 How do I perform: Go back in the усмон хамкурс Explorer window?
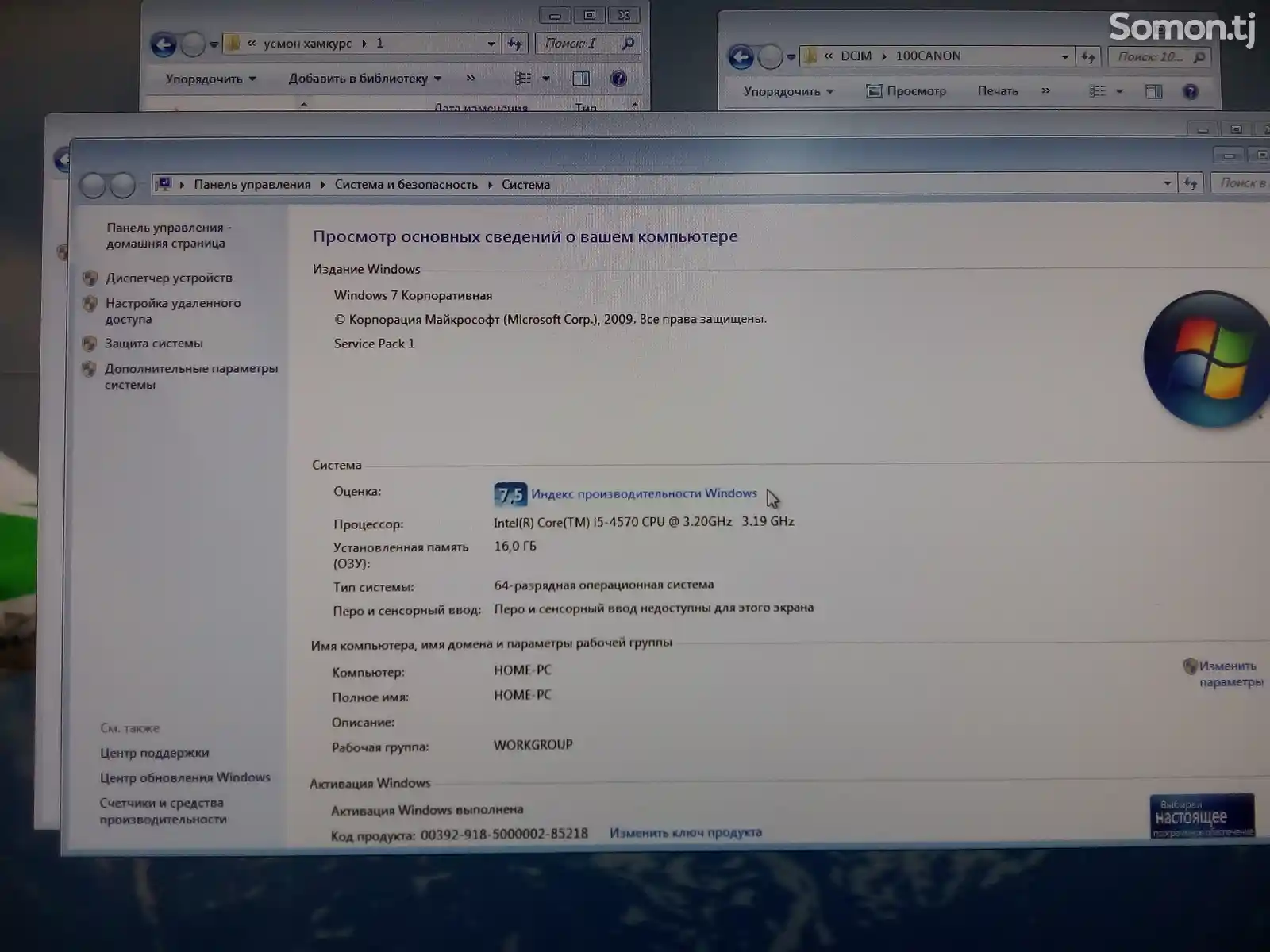pos(164,44)
